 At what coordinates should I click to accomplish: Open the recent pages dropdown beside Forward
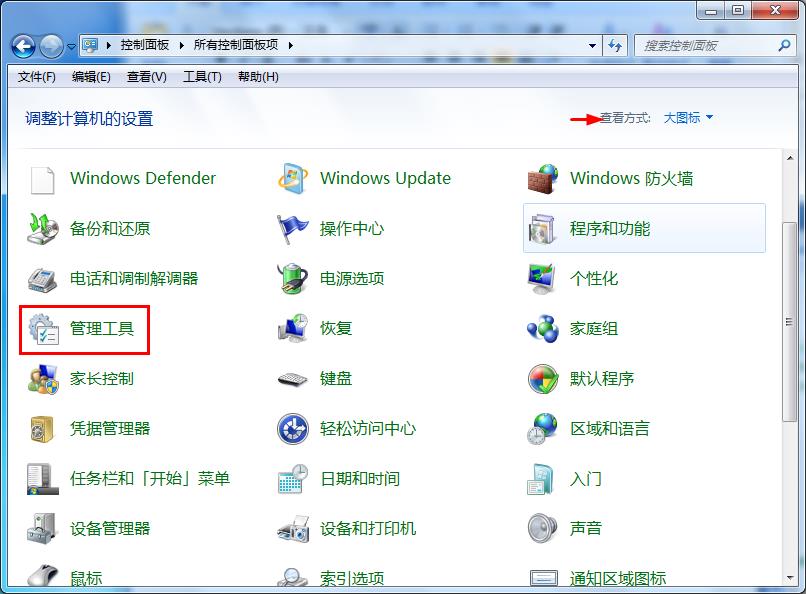click(x=71, y=47)
